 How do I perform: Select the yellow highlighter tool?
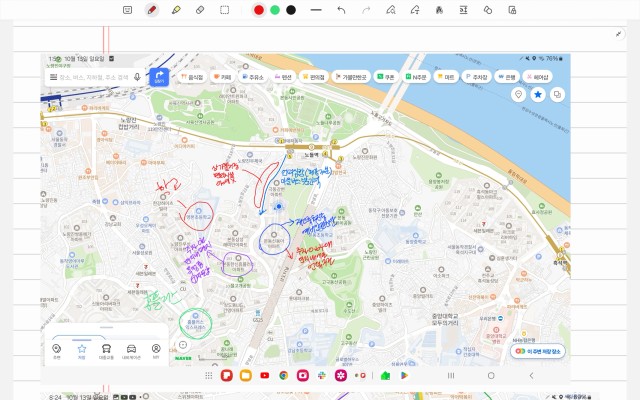coord(176,10)
